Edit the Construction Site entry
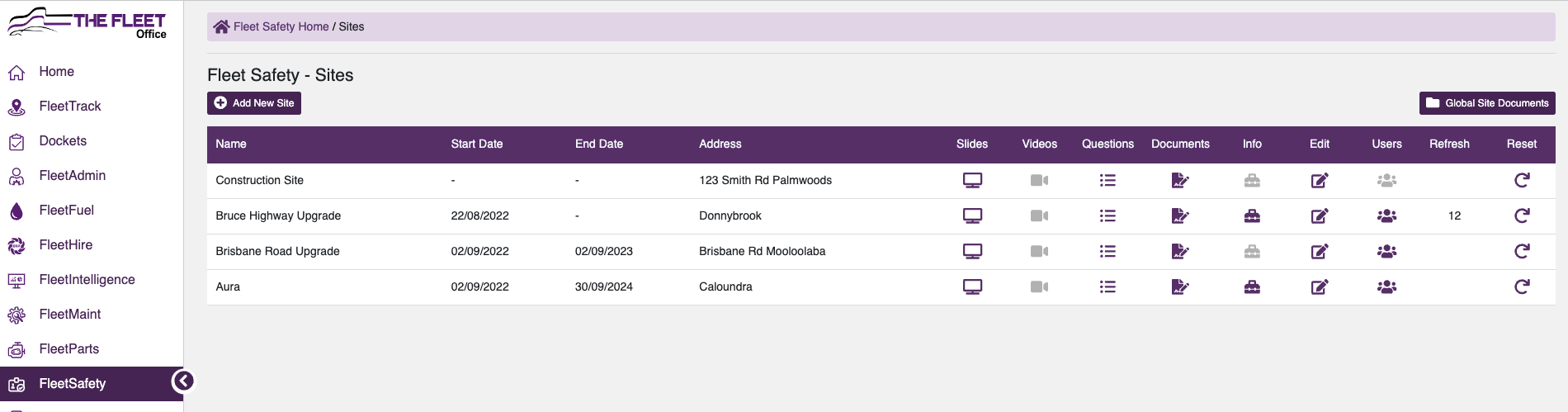Screen dimensions: 1568x412 pyautogui.click(x=1320, y=180)
